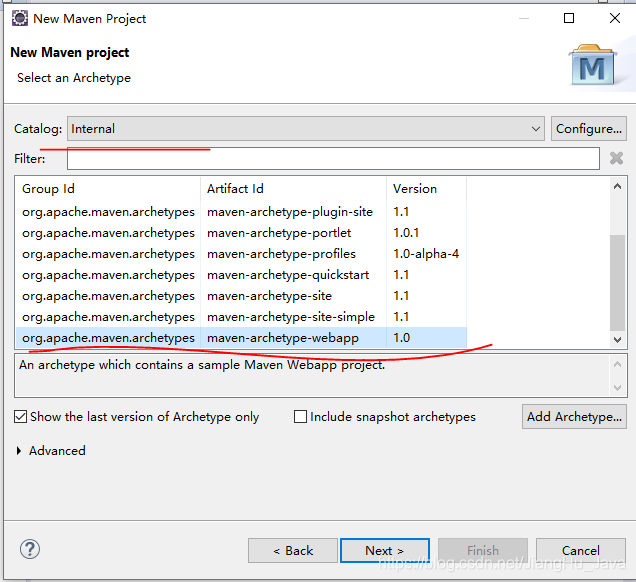This screenshot has height=582, width=636.
Task: Click the Add Archetype... button
Action: pos(574,417)
